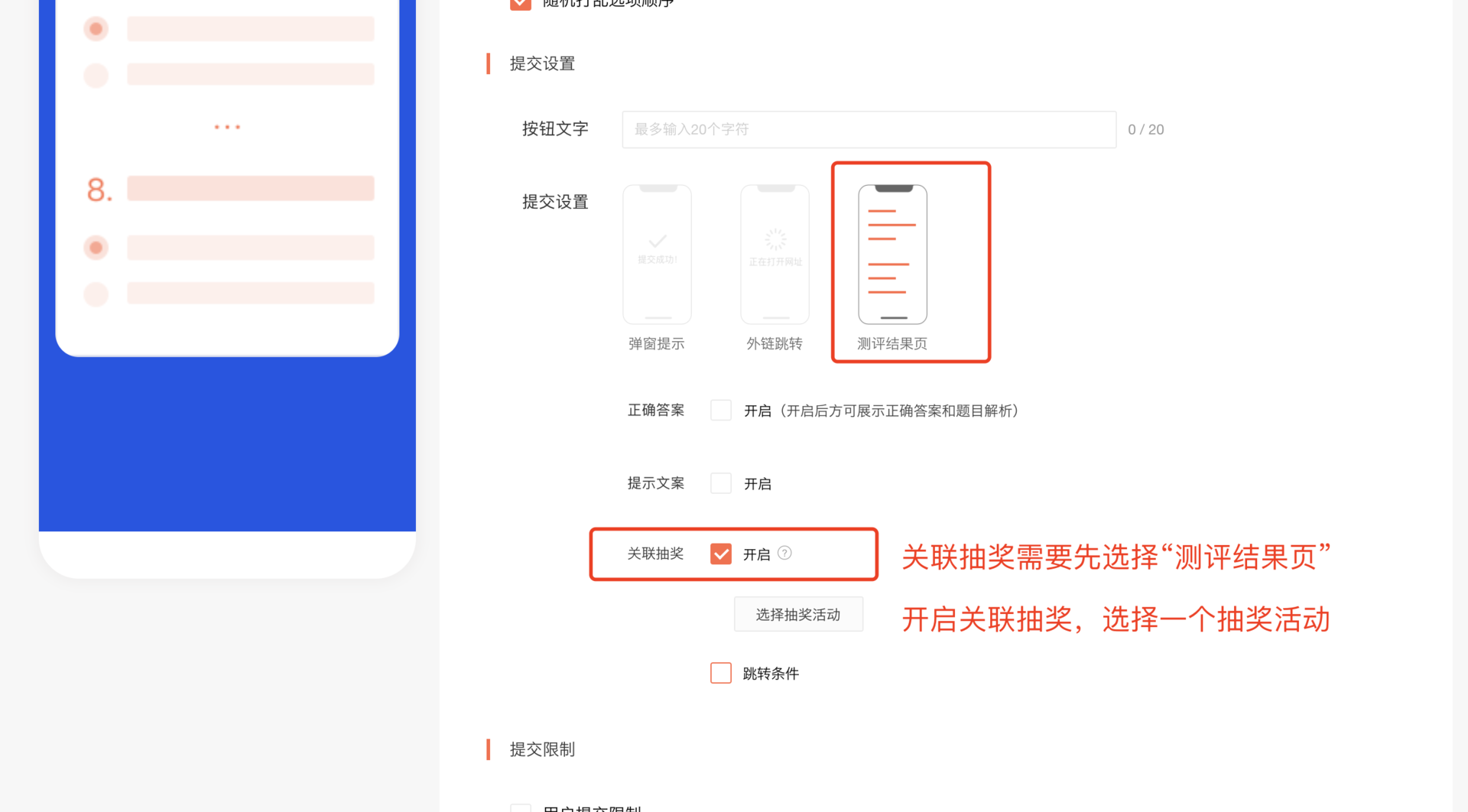This screenshot has width=1468, height=812.
Task: Select the 弹窗提示 phone thumbnail
Action: coord(657,255)
